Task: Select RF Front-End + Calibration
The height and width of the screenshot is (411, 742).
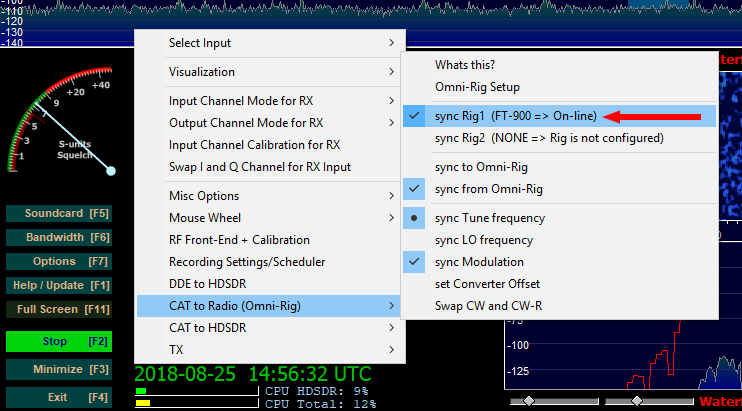Action: [x=239, y=240]
